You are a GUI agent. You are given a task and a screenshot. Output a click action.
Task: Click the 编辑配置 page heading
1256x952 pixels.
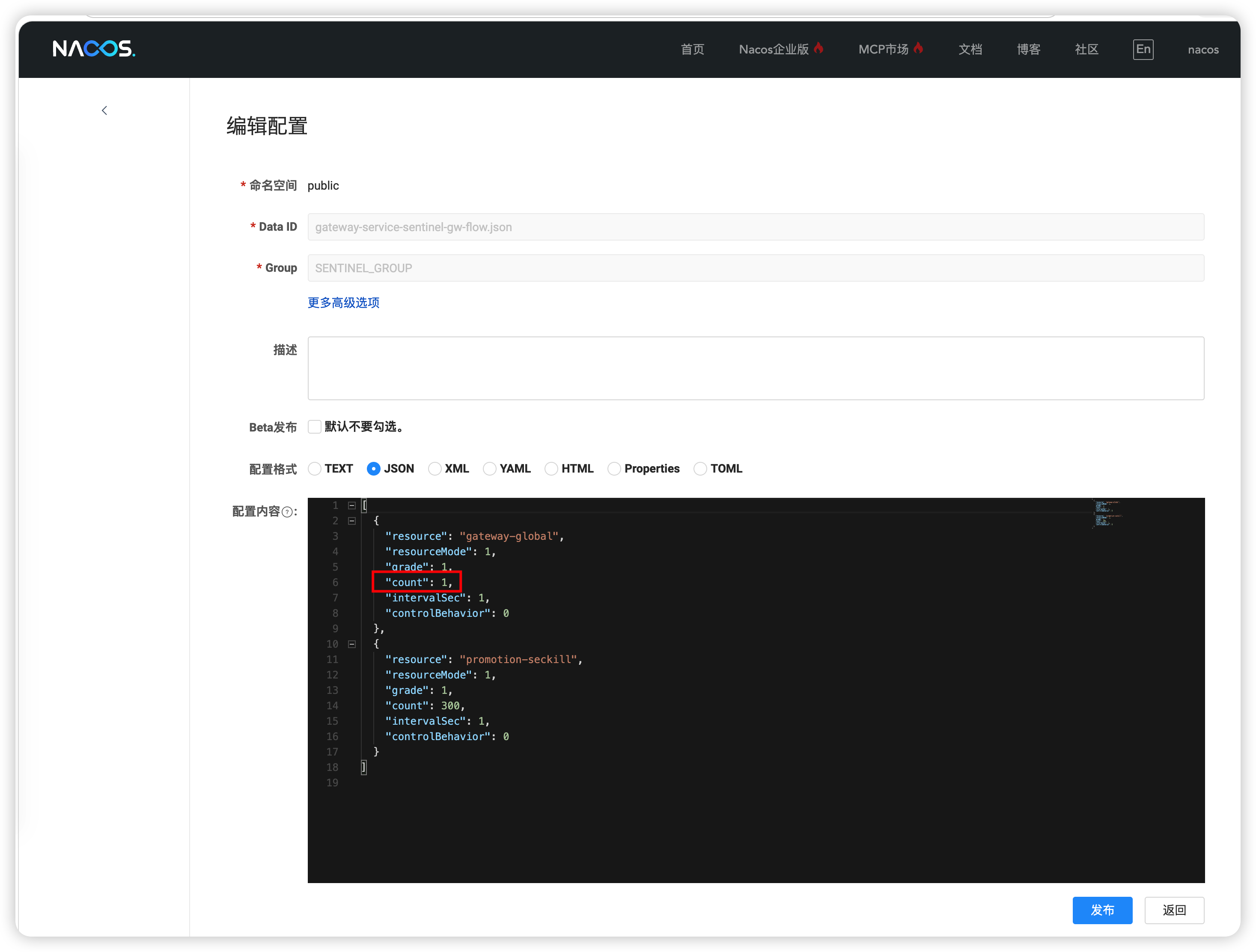click(267, 126)
